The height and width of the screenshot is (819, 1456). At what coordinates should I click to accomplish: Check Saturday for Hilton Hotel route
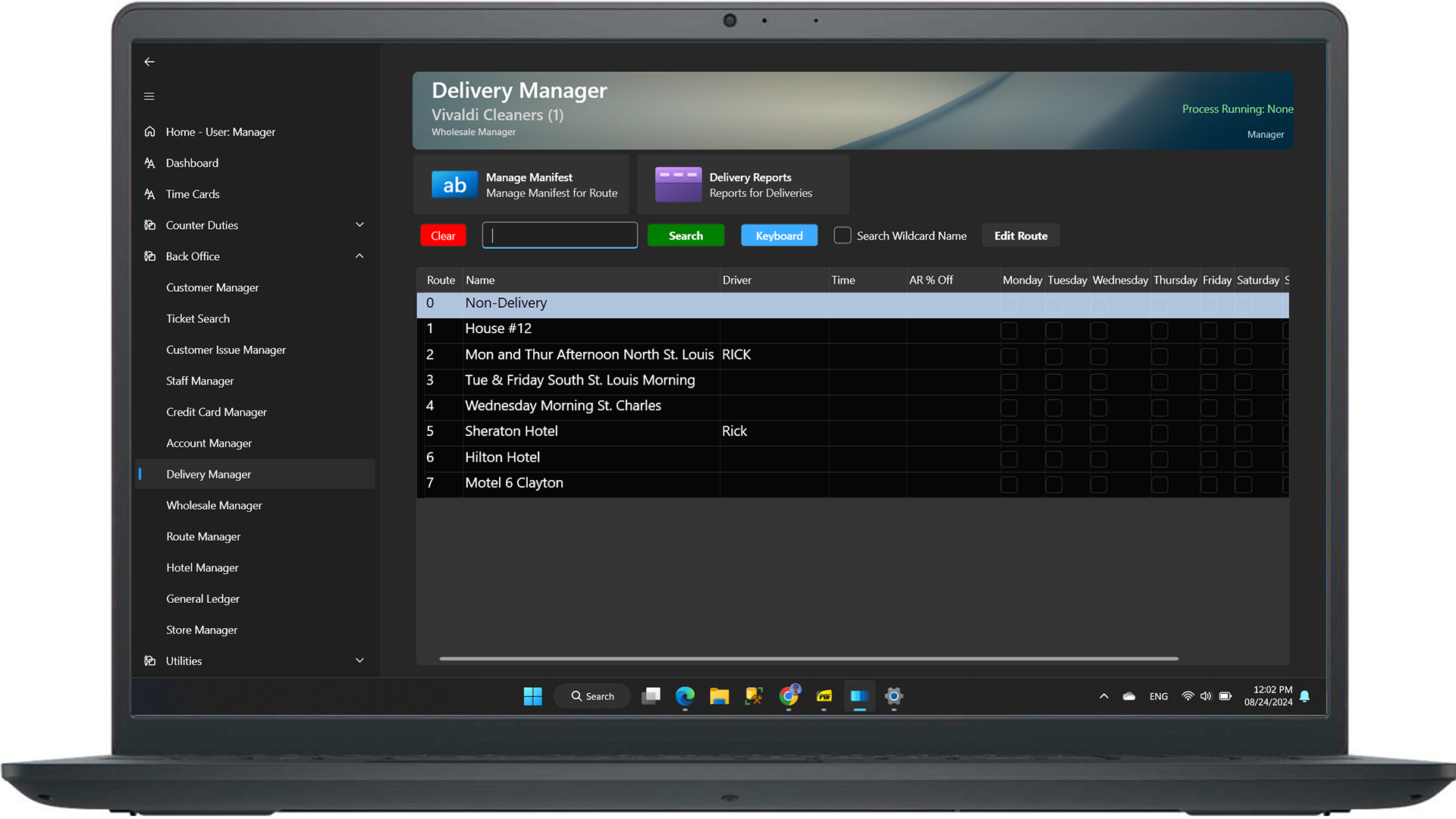[x=1244, y=460]
